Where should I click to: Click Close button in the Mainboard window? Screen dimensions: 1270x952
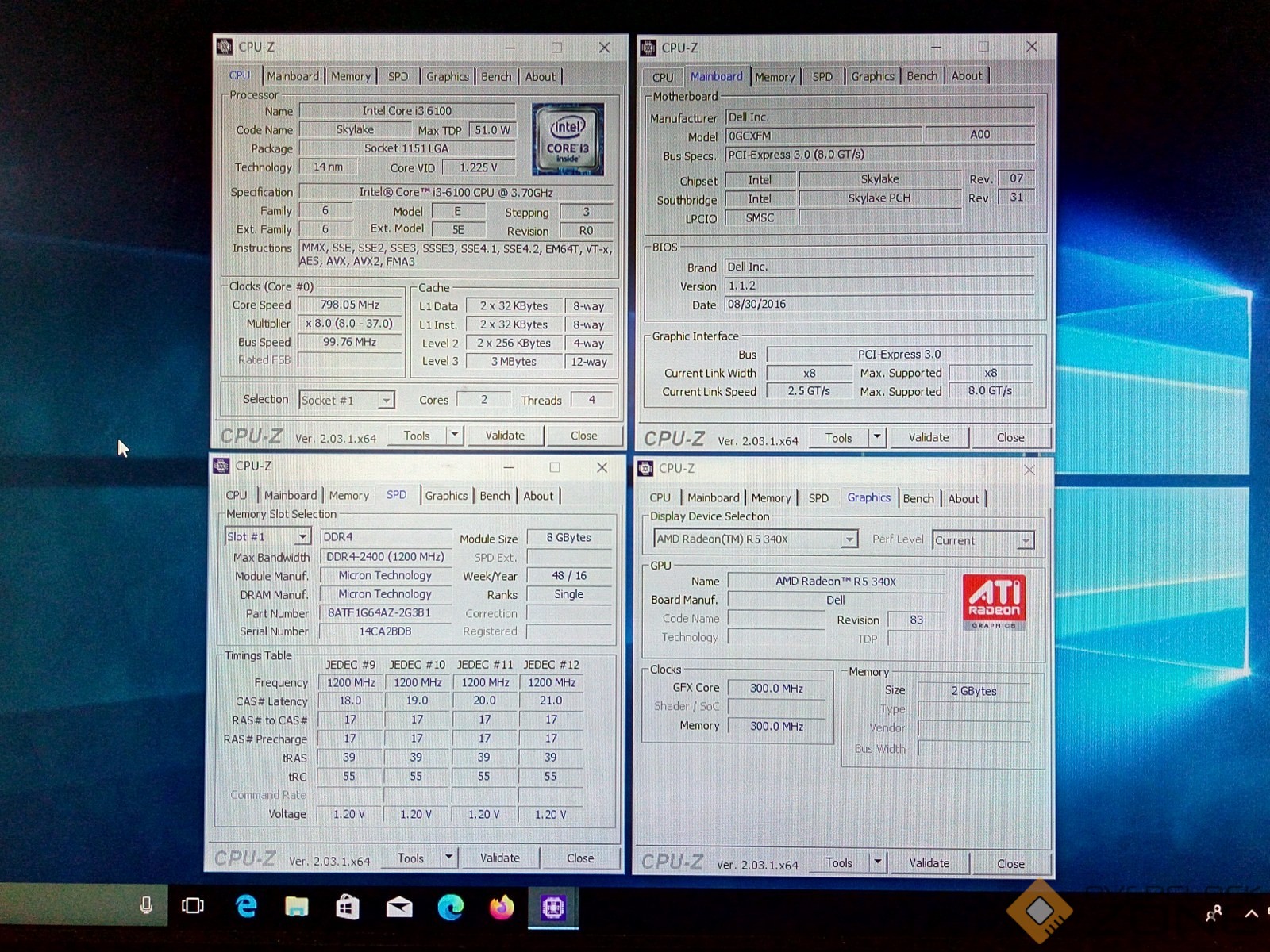1010,437
